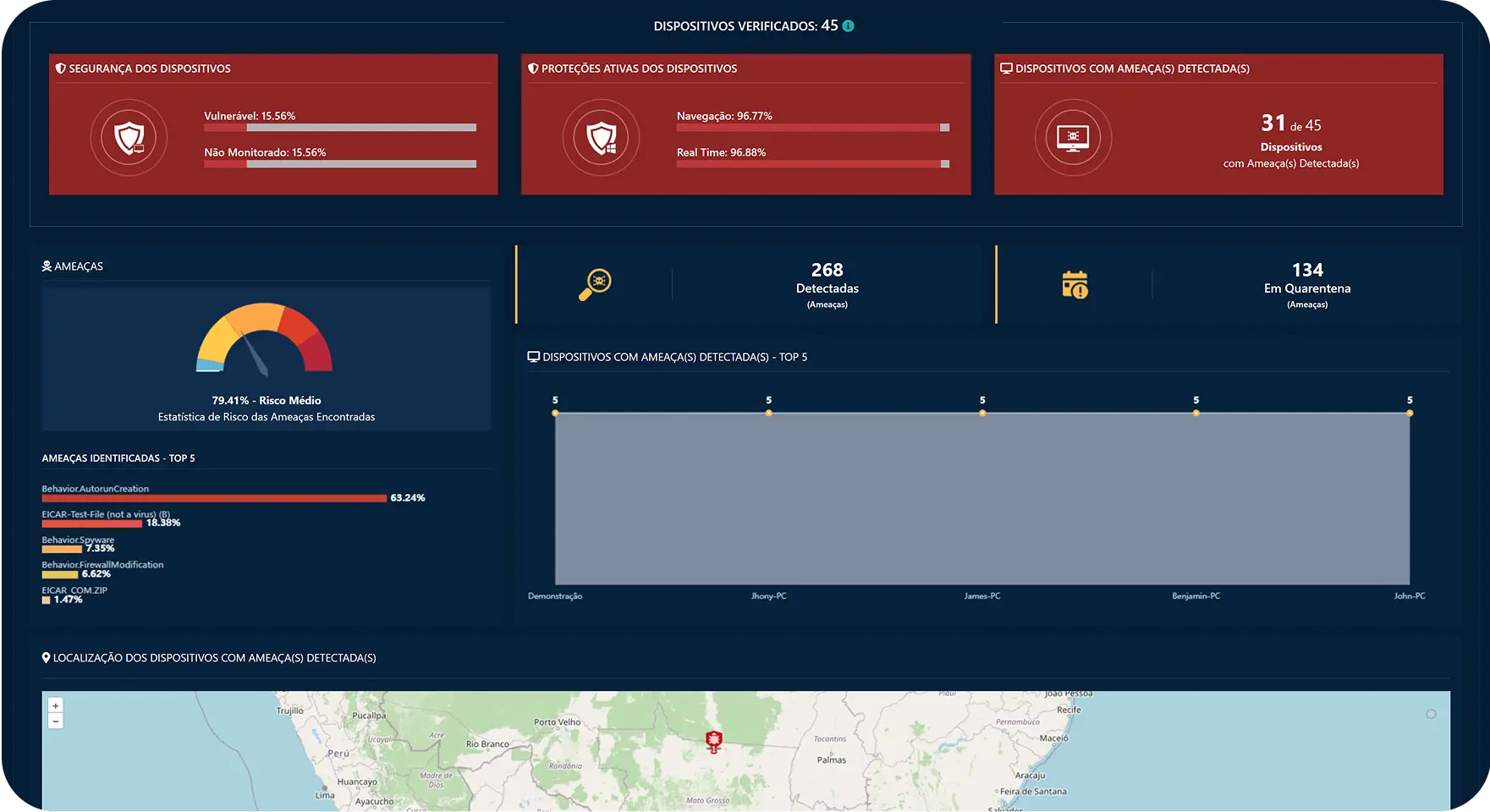Click the shield Windows icon in Proteções Ativas

[x=602, y=137]
